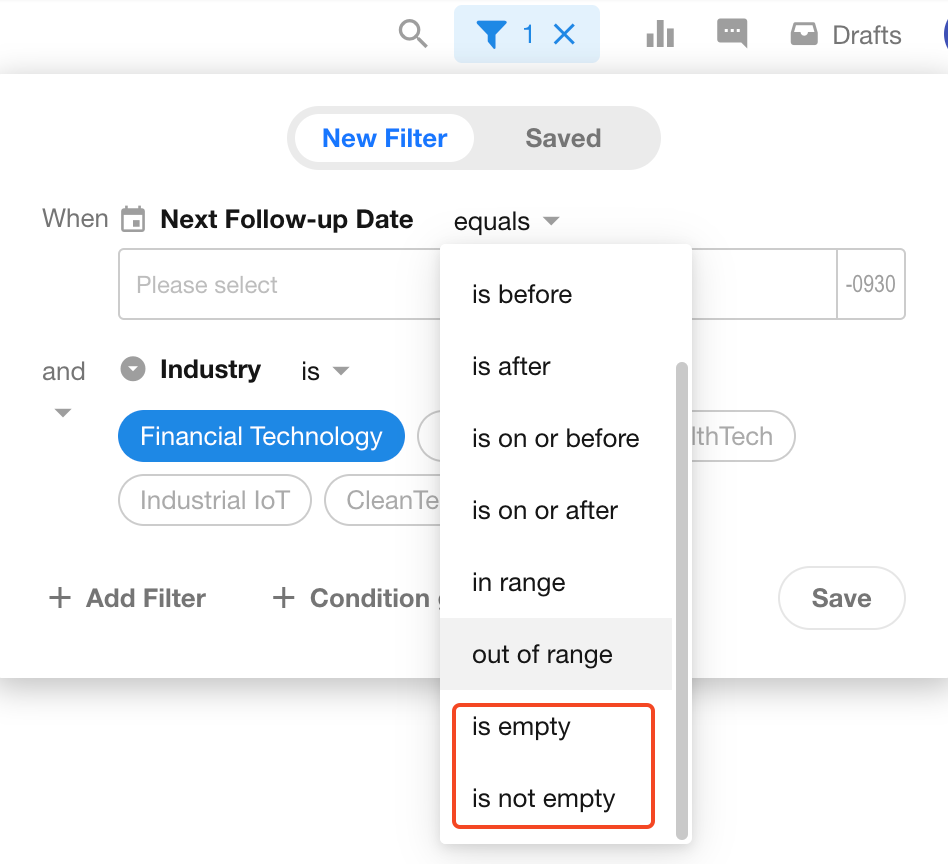Click the Save button
Screen dimensions: 948x864
[841, 598]
